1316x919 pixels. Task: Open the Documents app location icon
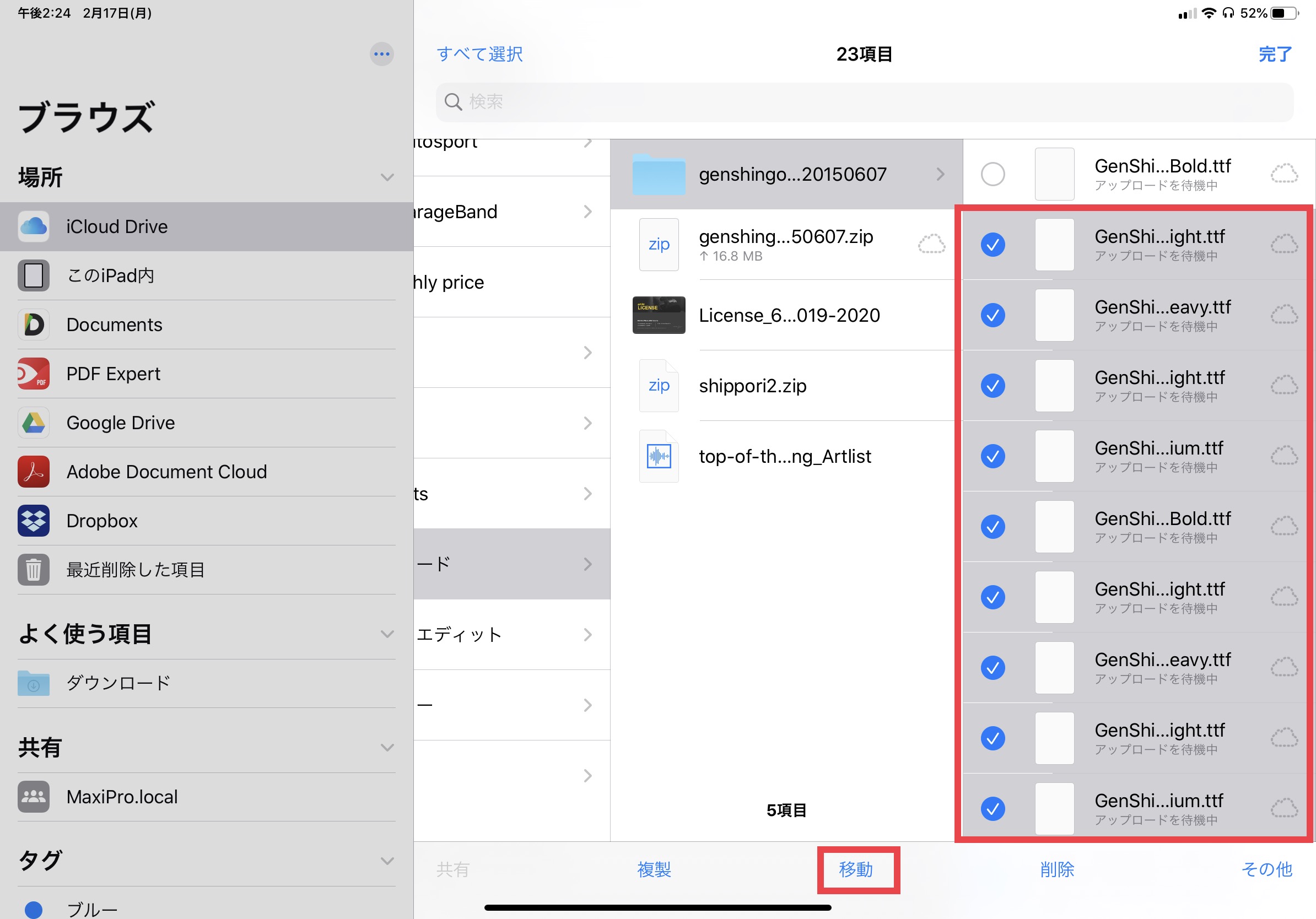[33, 325]
